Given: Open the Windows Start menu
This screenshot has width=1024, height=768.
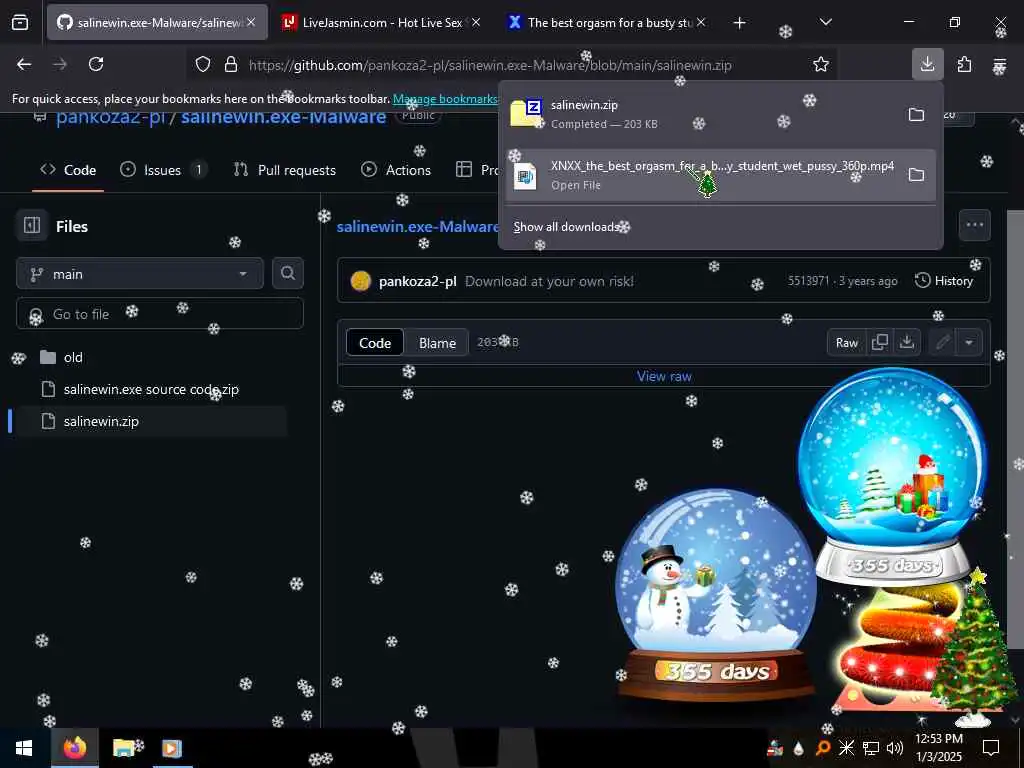Looking at the screenshot, I should (x=24, y=748).
